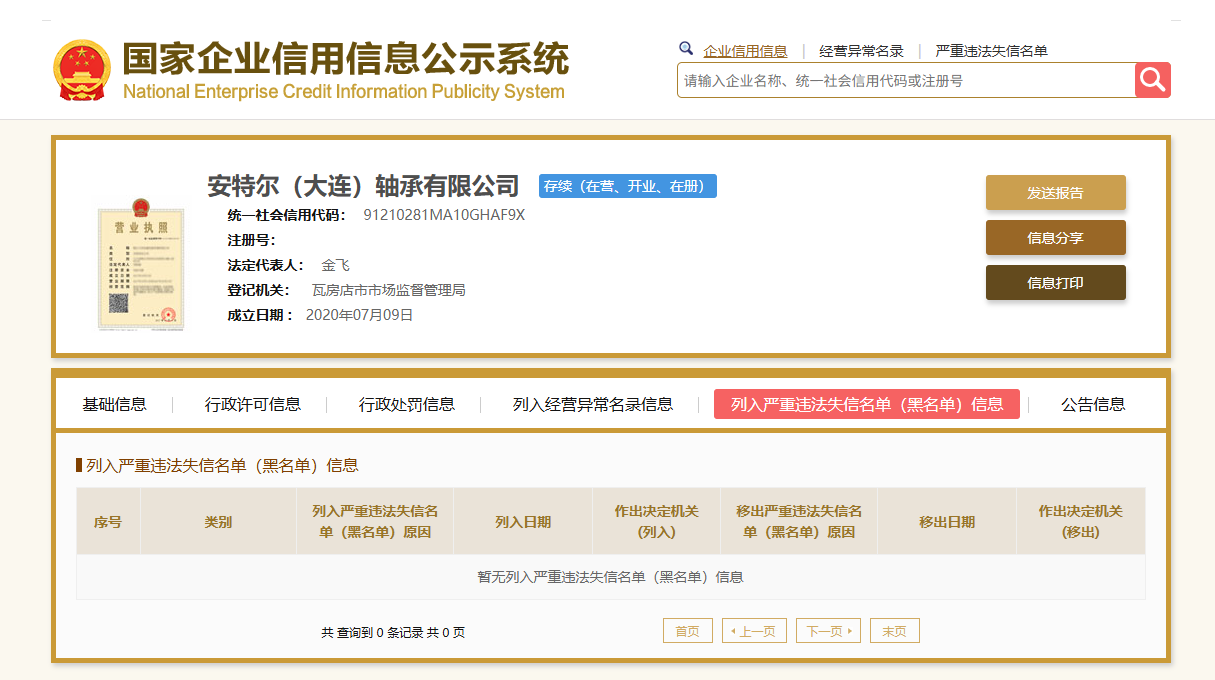Image resolution: width=1215 pixels, height=680 pixels.
Task: Click the legal representative name 金飞
Action: (335, 265)
